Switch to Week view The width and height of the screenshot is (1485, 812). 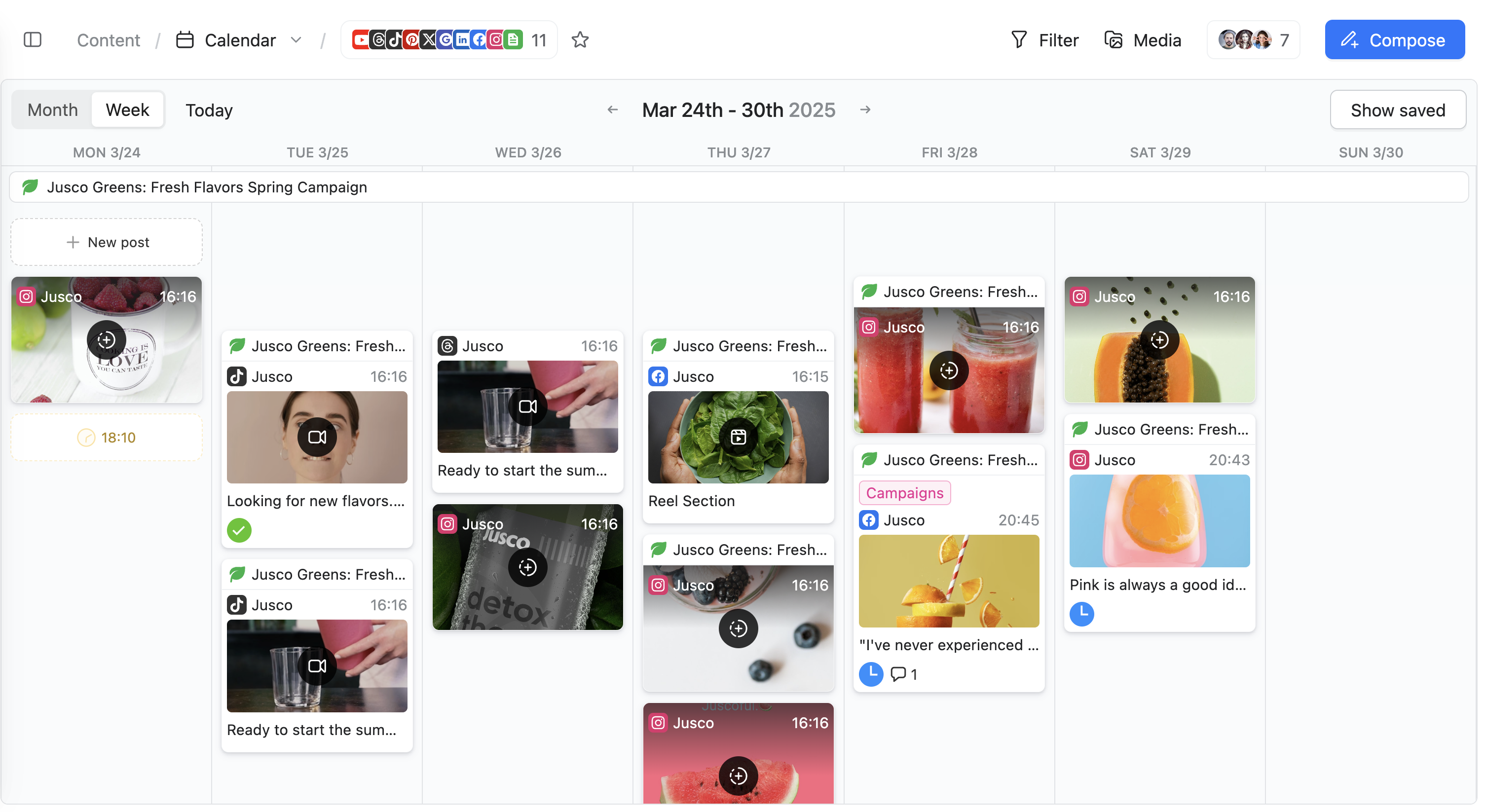[127, 110]
